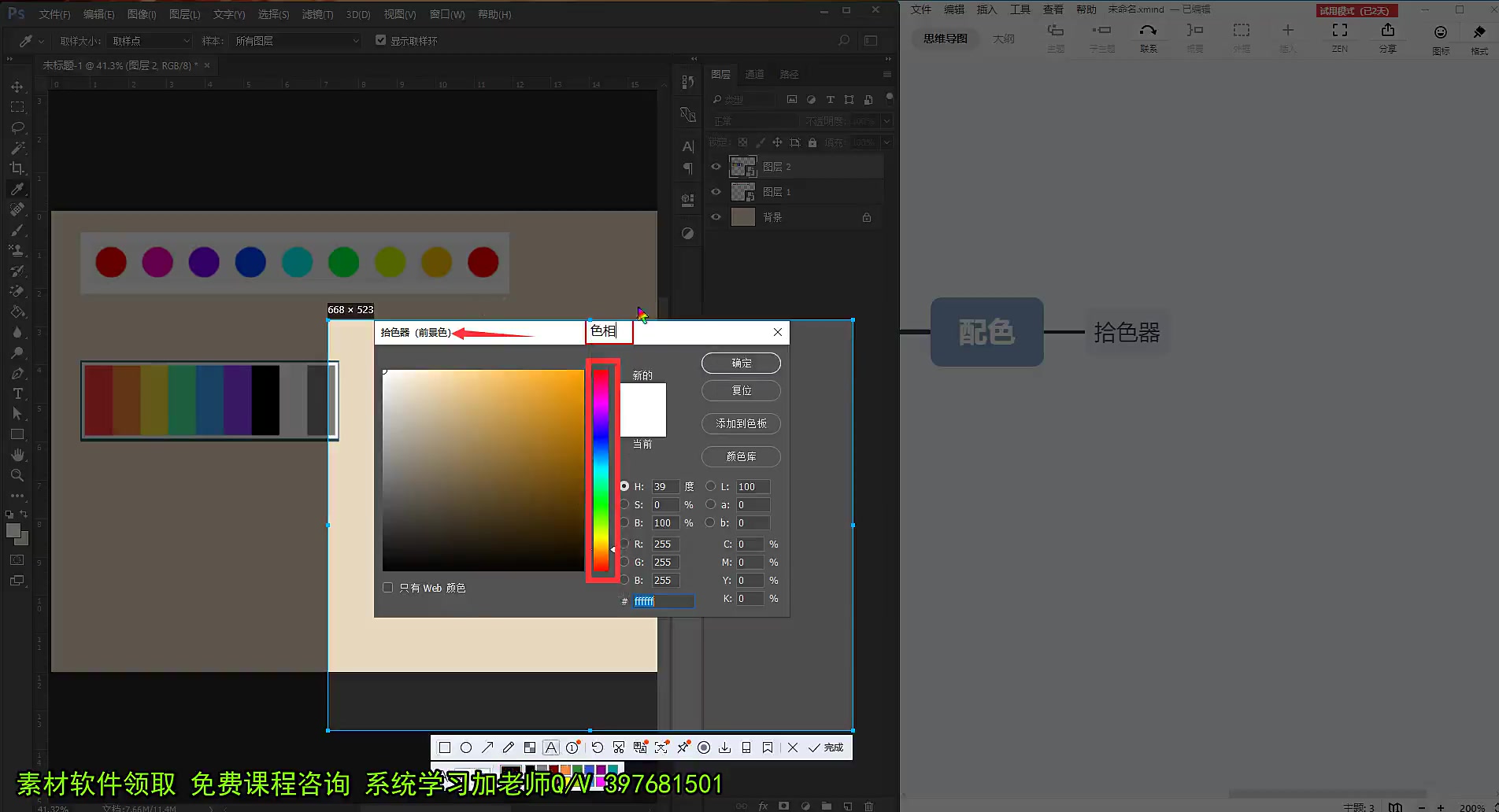Open the ZEN mode in XMind
Screen dimensions: 1499x812
1339,37
